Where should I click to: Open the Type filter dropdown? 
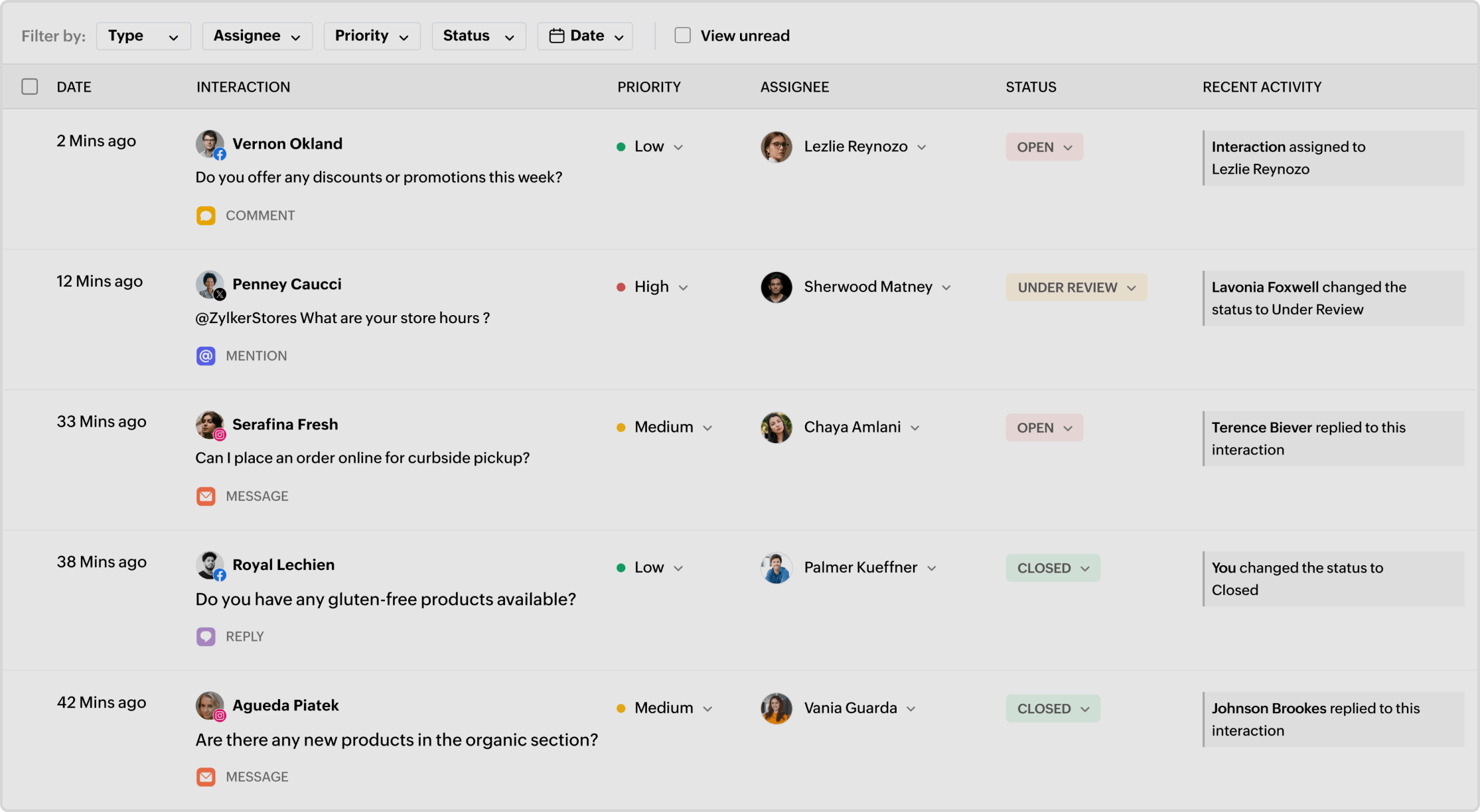click(143, 36)
